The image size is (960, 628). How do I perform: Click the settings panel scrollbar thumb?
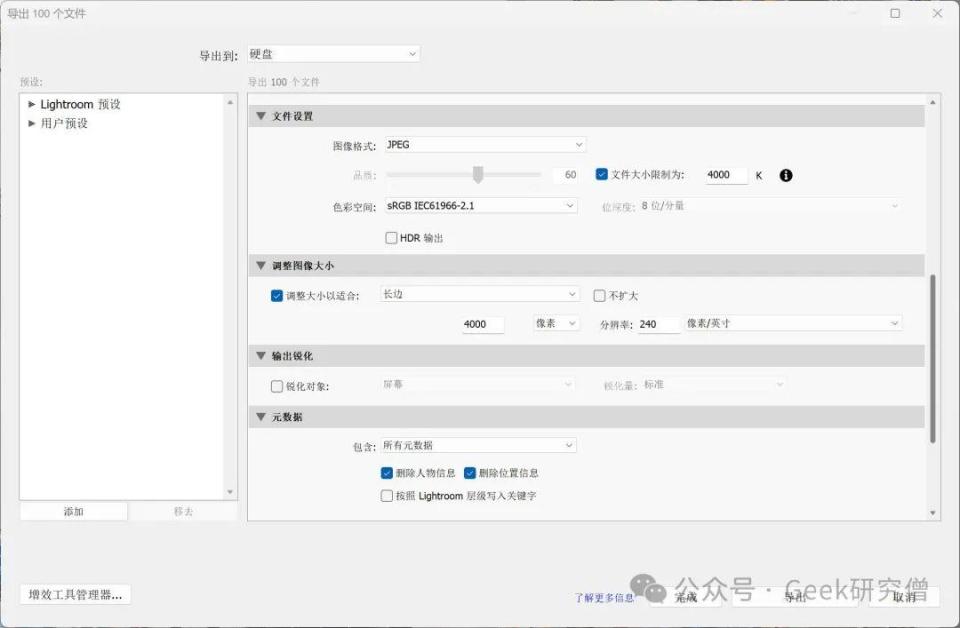click(932, 359)
